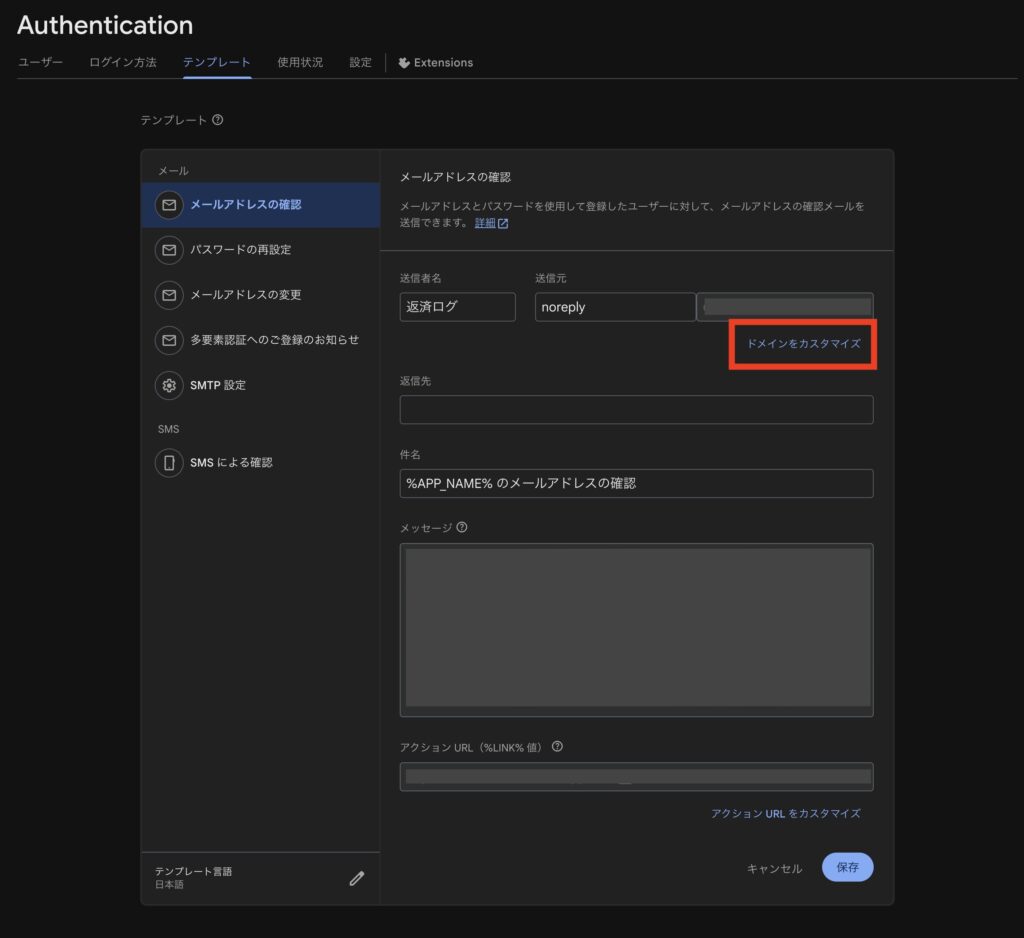Switch to the ユーザー tab

[x=41, y=62]
